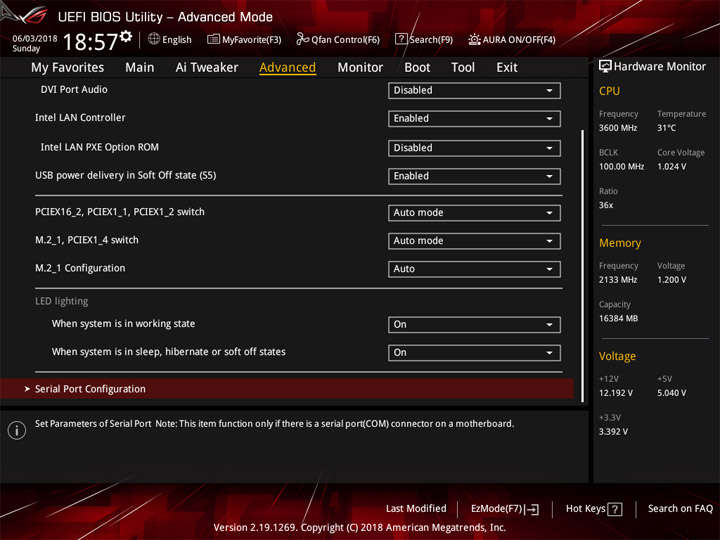Click the date 06/03/2018
The width and height of the screenshot is (720, 540).
[35, 38]
